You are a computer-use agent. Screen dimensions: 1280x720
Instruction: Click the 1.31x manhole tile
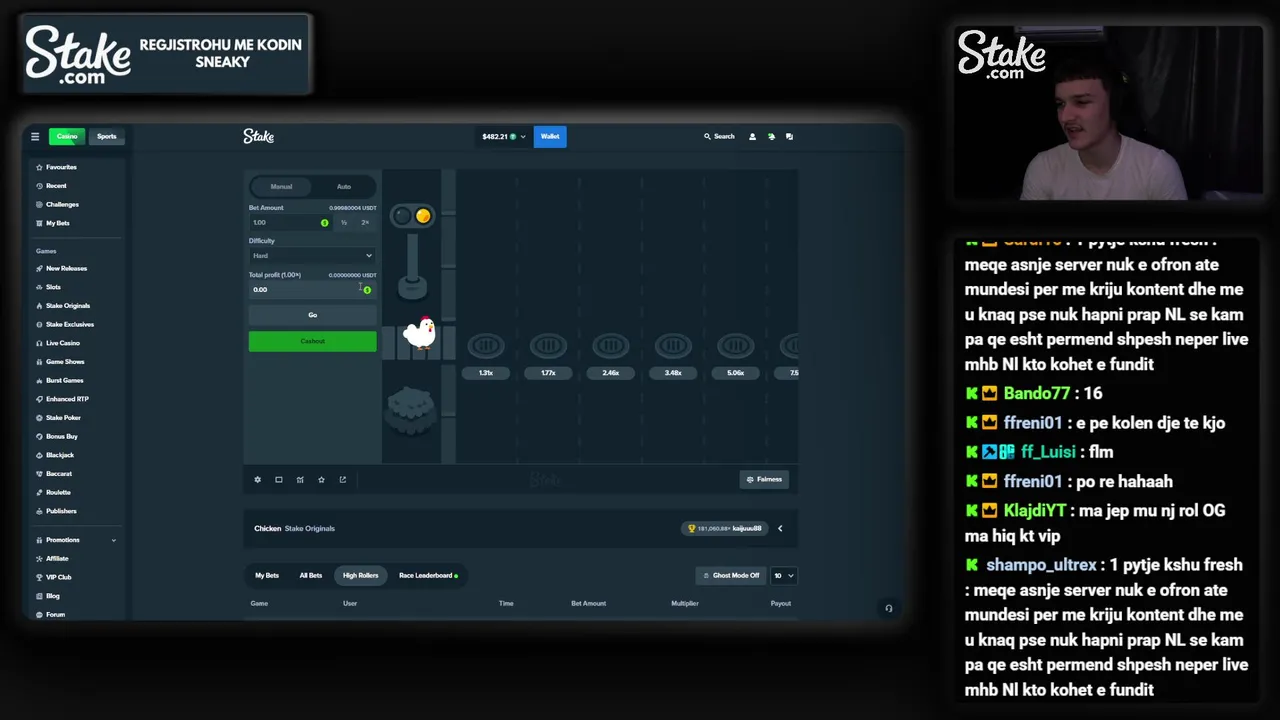(486, 346)
